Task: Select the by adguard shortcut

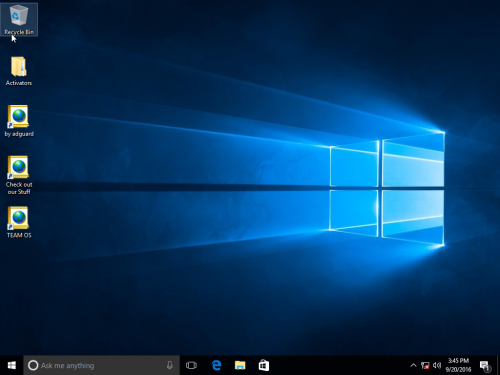Action: (19, 121)
